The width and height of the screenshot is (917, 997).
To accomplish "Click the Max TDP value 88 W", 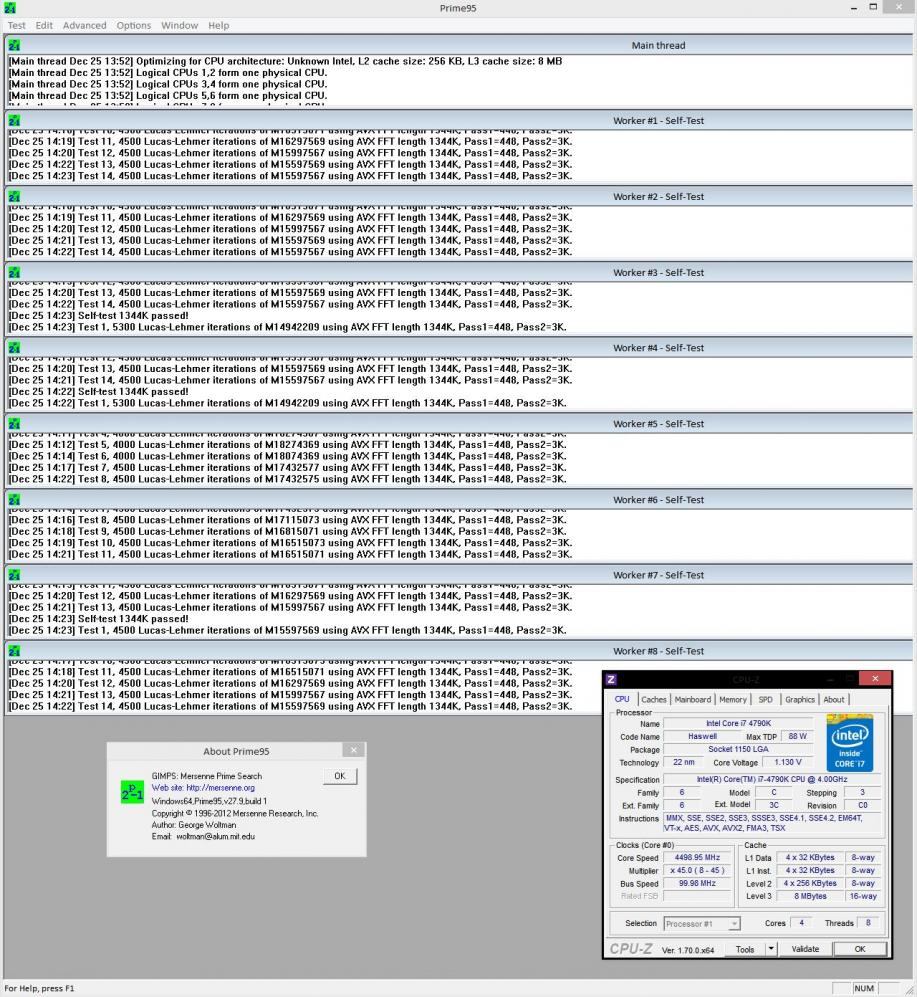I will tap(797, 736).
